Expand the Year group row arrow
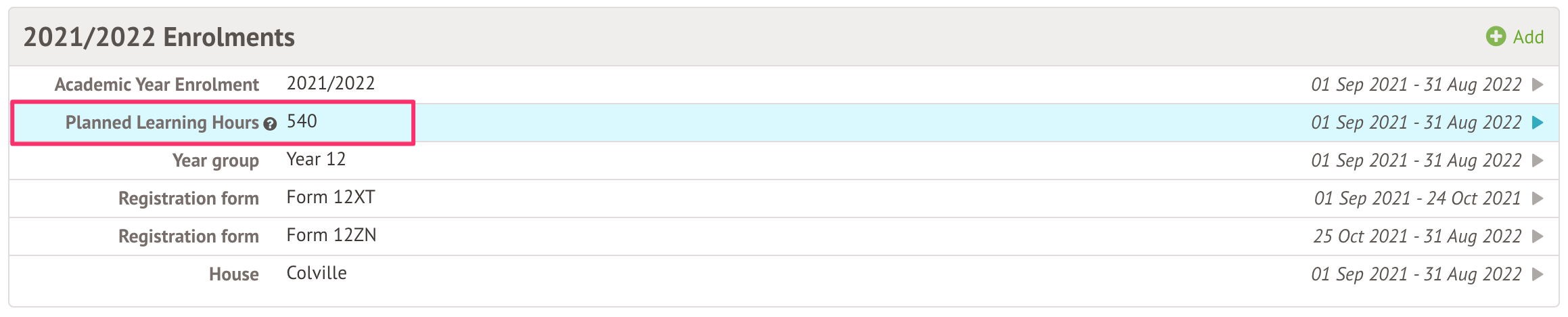This screenshot has width=1568, height=317. [x=1538, y=161]
